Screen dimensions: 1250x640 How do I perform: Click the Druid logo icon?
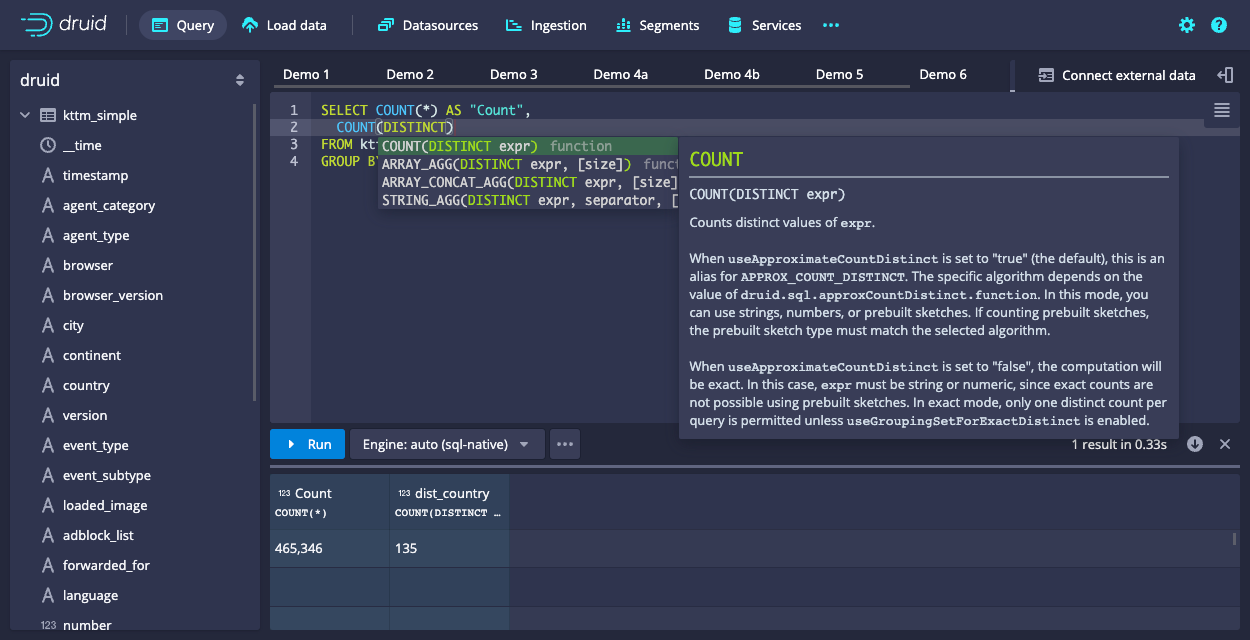(x=36, y=25)
